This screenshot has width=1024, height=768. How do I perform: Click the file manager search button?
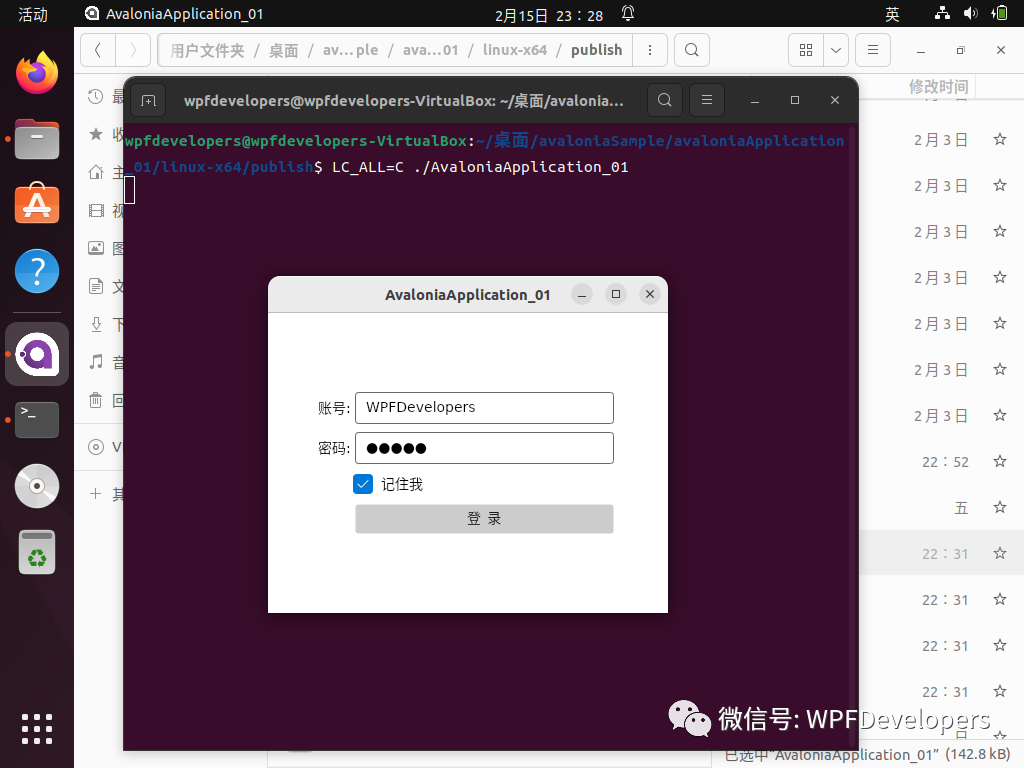pyautogui.click(x=691, y=50)
